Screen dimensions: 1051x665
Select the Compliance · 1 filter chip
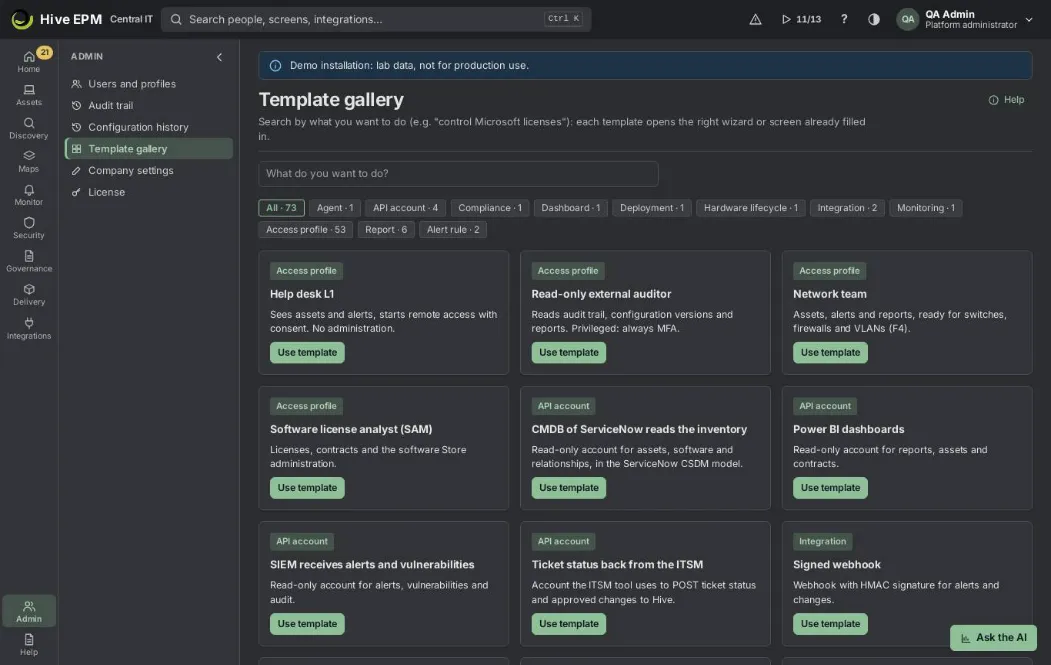[x=490, y=208]
